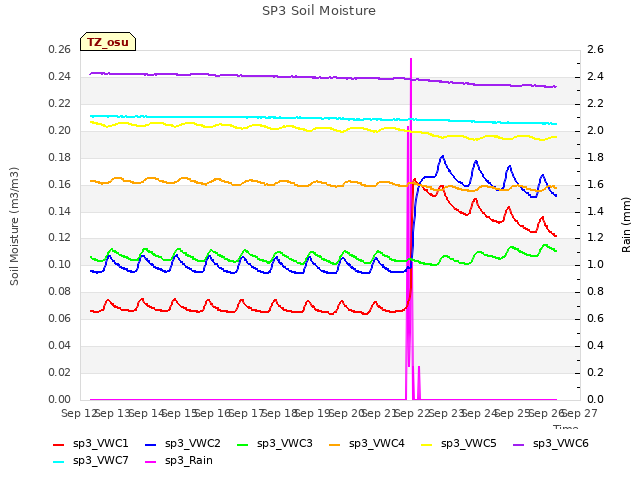Toggle the sp3_Rain legend entry

pos(179,461)
